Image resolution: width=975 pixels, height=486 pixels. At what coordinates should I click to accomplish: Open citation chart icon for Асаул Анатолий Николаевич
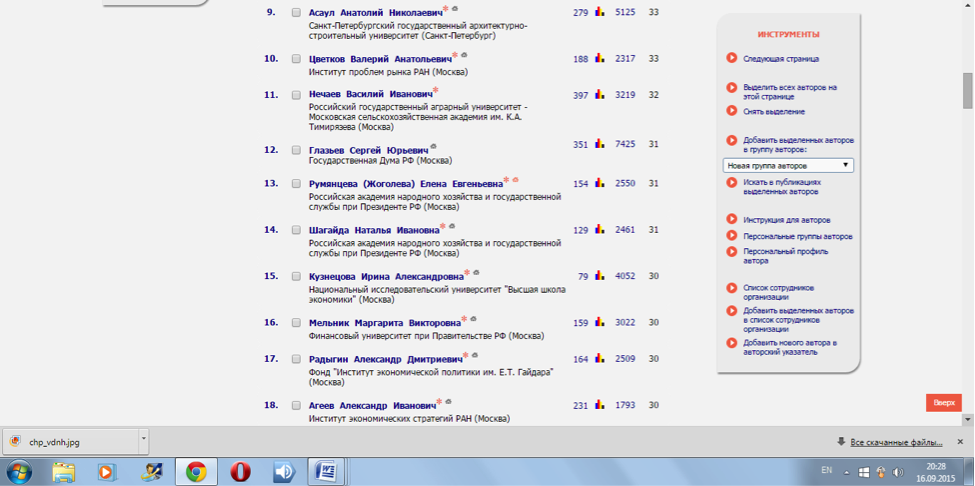click(x=600, y=13)
